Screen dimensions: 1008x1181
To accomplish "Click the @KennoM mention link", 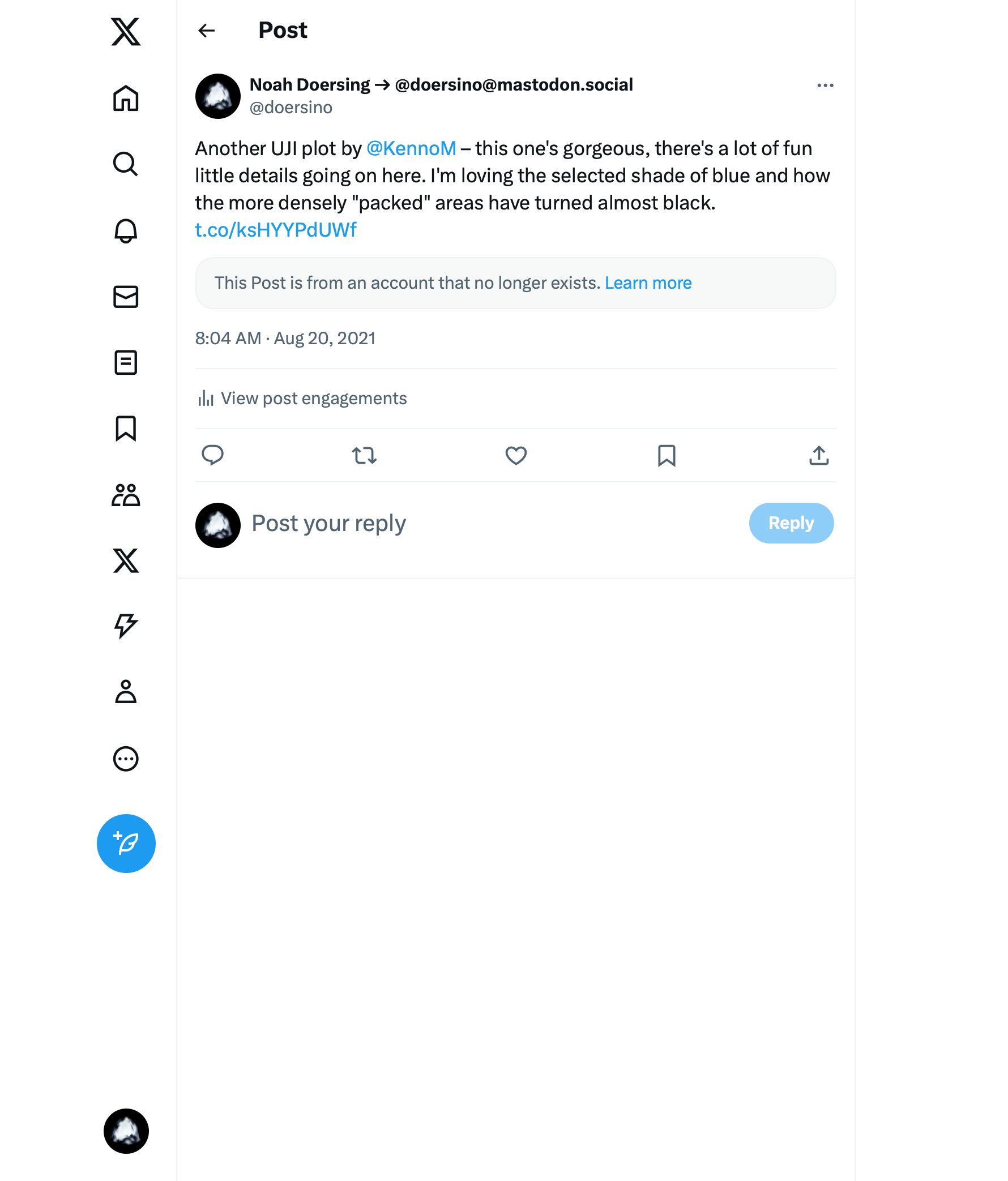I will click(x=411, y=149).
